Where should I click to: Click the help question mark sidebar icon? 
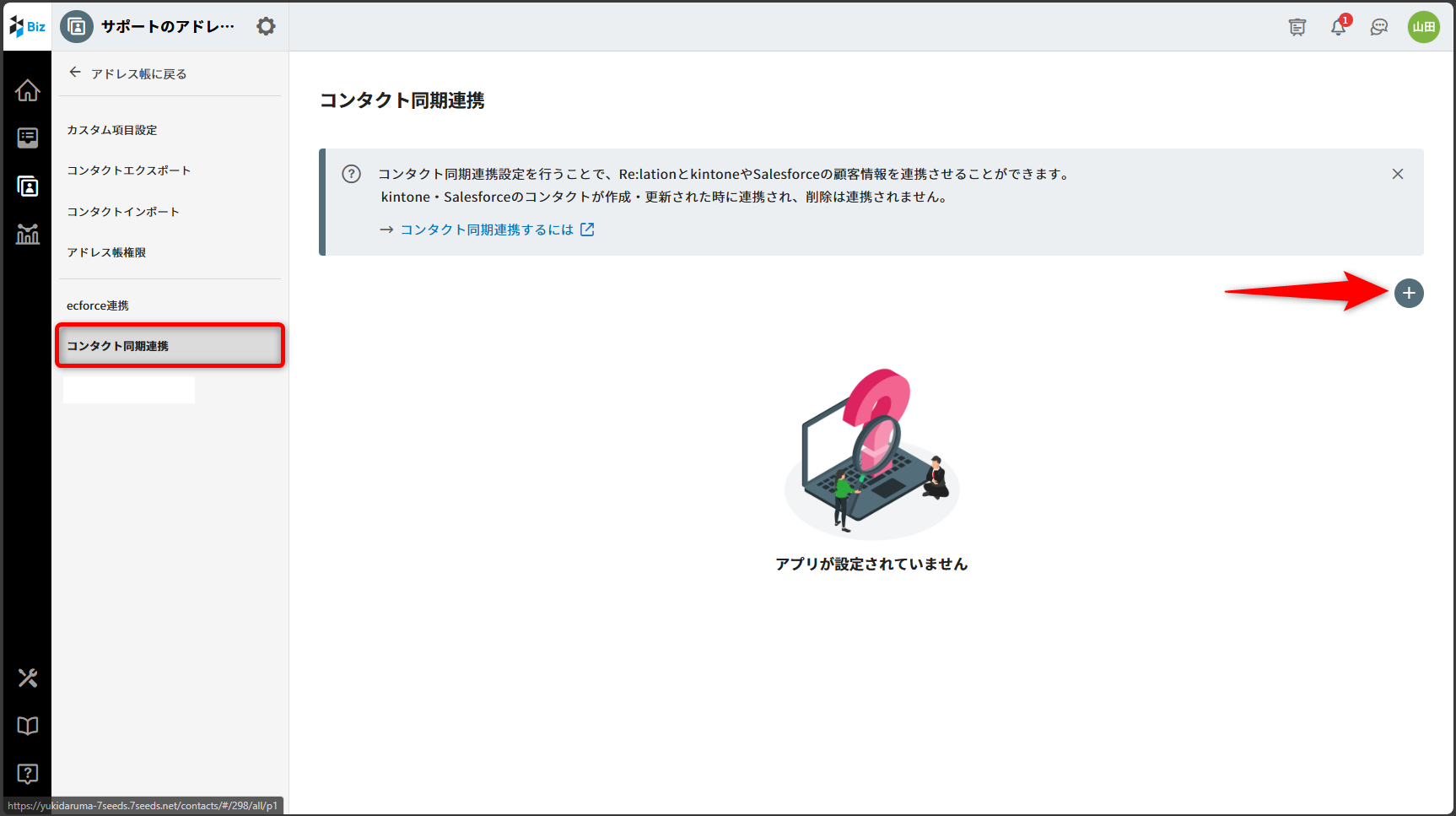coord(27,774)
